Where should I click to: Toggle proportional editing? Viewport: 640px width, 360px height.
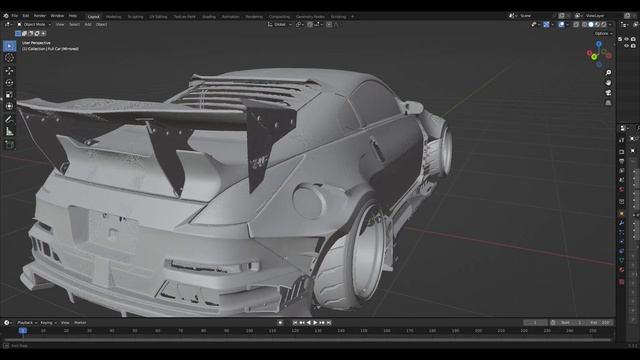tap(329, 24)
